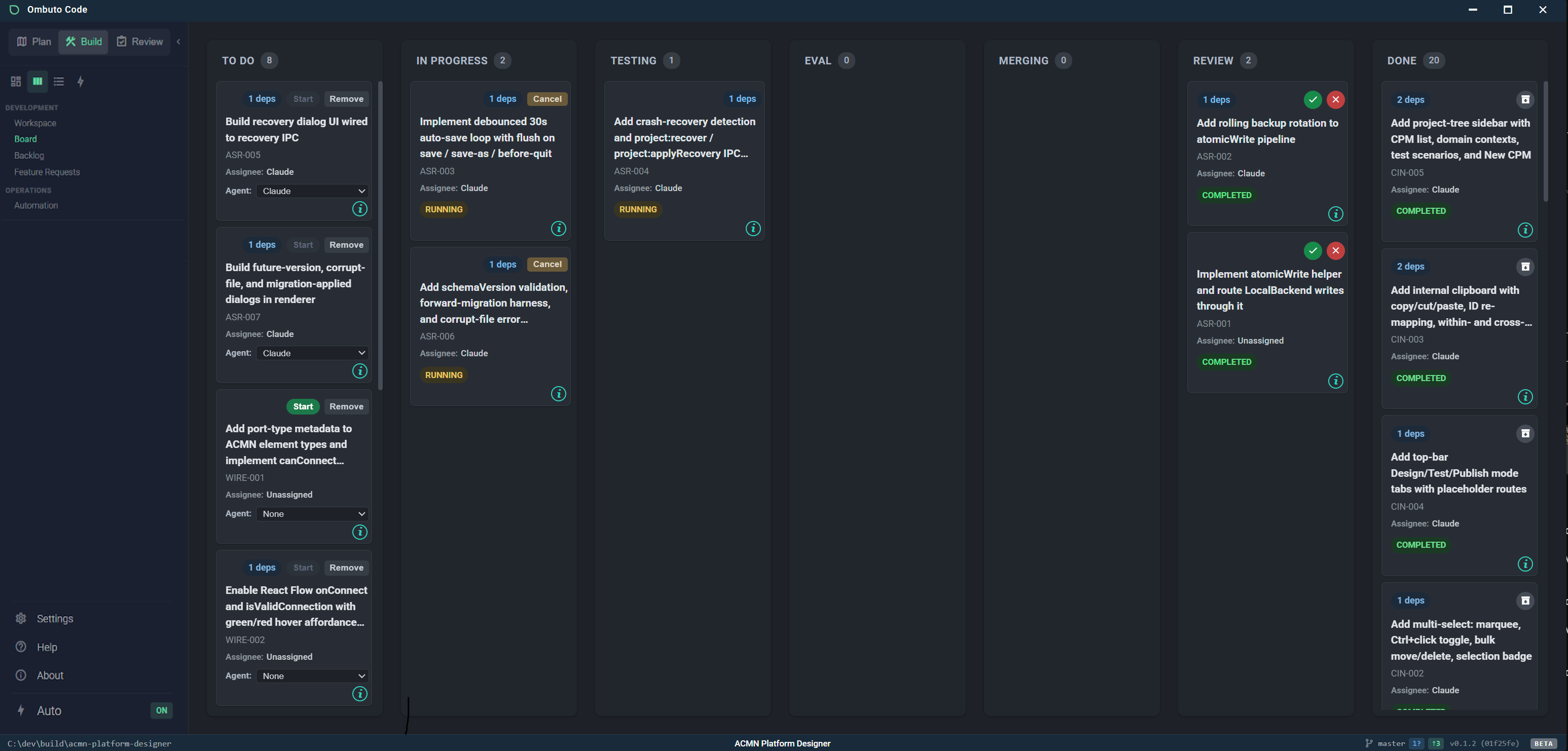Switch to the Review tab
The image size is (1568, 751).
tap(140, 42)
